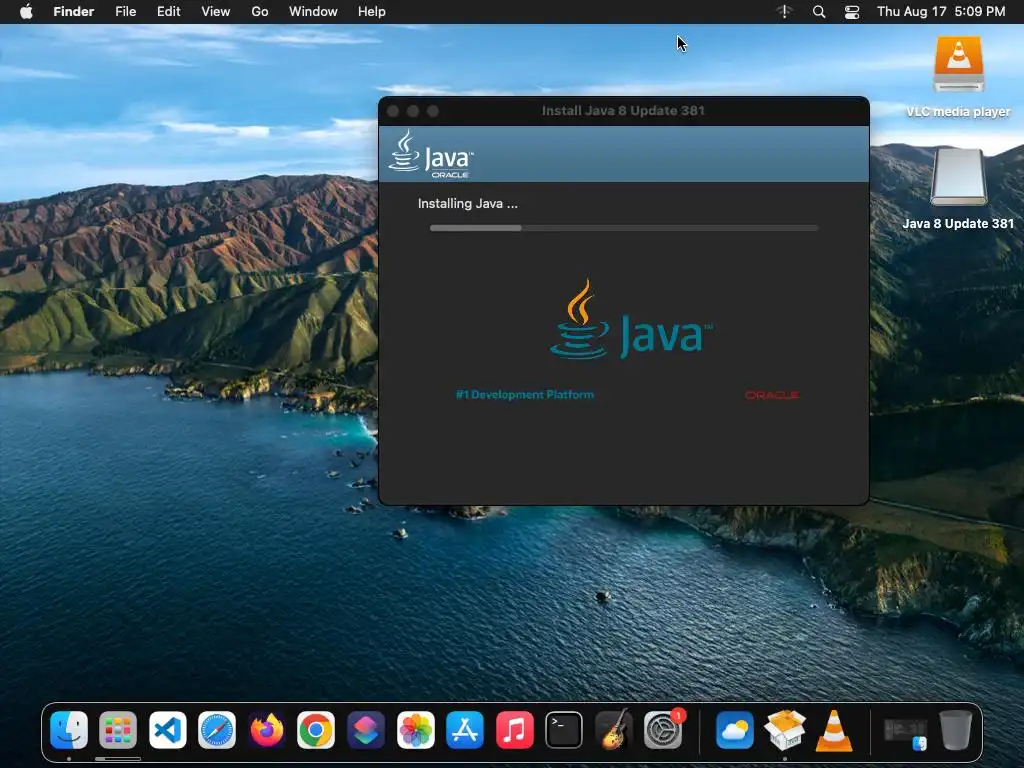Launch VLC cone icon in the dock
Viewport: 1024px width, 768px height.
click(834, 730)
